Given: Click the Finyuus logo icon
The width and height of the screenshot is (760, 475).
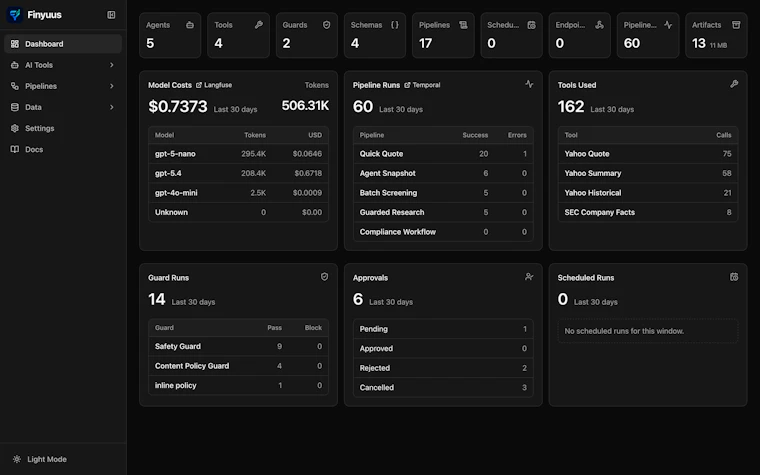Looking at the screenshot, I should (x=15, y=15).
